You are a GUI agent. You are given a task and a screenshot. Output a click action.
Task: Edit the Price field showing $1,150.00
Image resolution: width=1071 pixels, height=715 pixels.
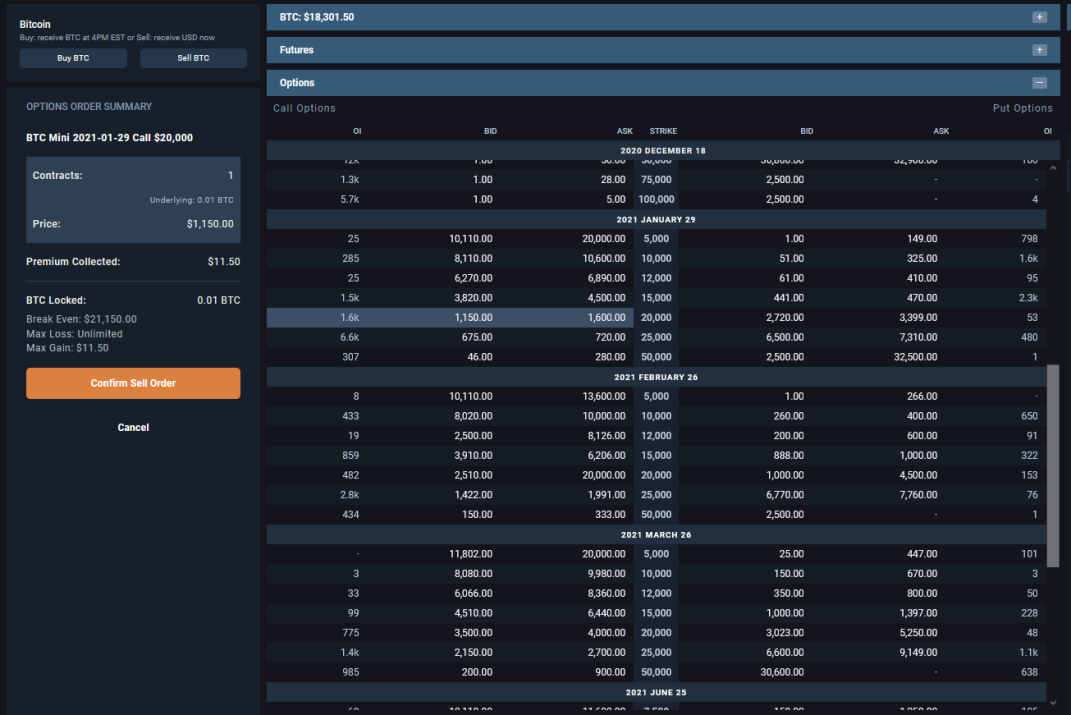click(x=133, y=224)
